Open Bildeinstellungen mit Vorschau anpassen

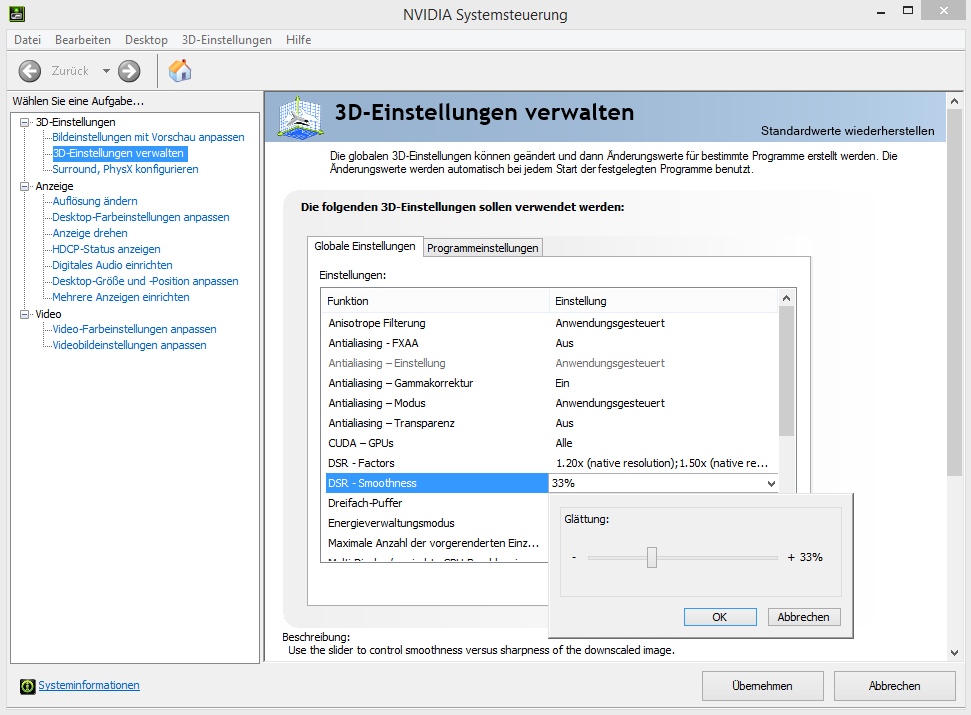[148, 137]
